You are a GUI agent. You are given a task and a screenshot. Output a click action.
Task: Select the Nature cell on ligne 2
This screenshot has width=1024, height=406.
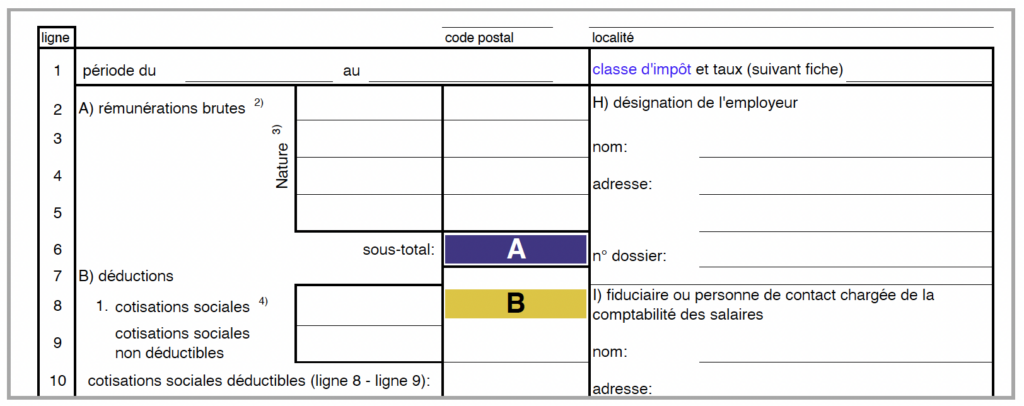click(368, 103)
